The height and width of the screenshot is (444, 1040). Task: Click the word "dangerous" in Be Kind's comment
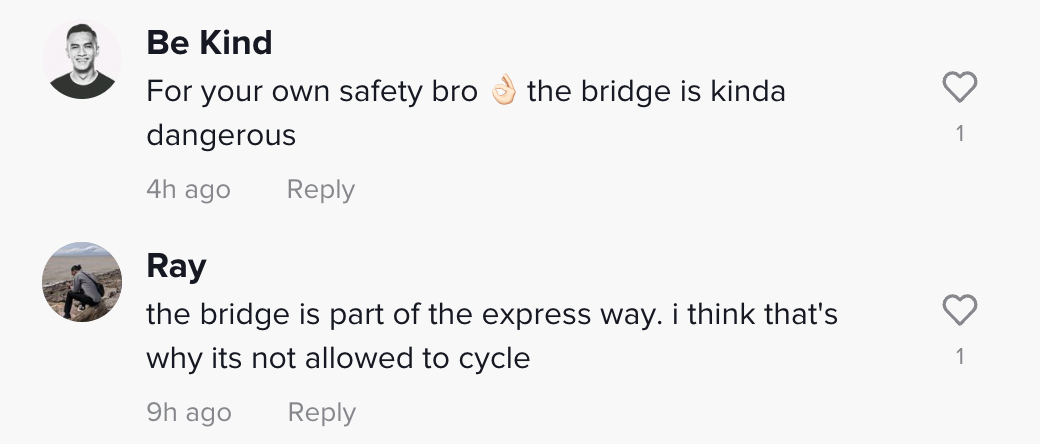click(x=221, y=134)
